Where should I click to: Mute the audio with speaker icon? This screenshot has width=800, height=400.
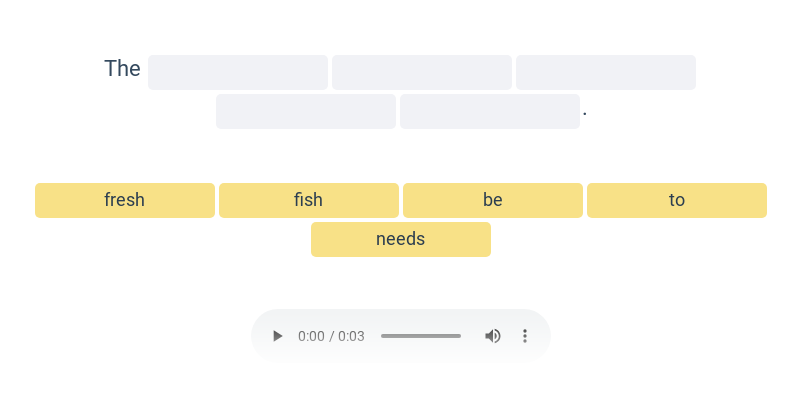(492, 336)
